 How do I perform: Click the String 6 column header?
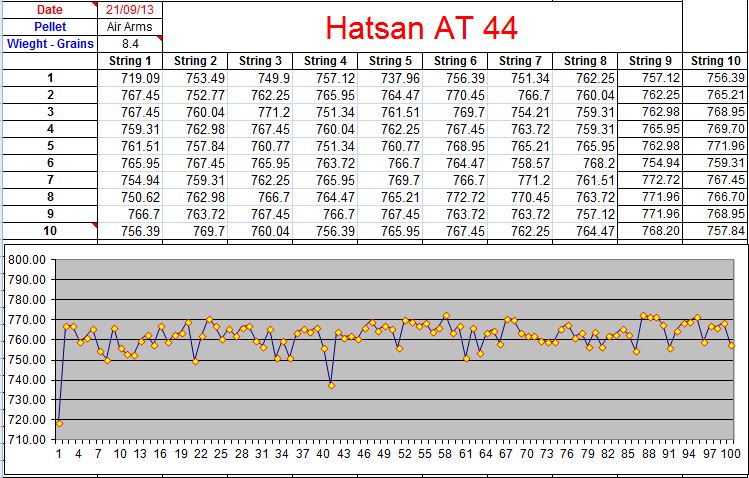coord(455,61)
